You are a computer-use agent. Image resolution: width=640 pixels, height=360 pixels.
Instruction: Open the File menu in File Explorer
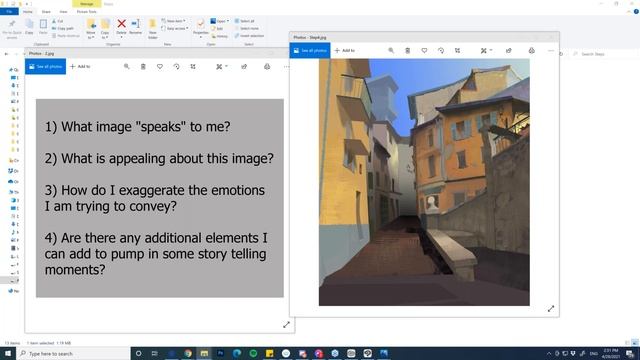pyautogui.click(x=9, y=11)
